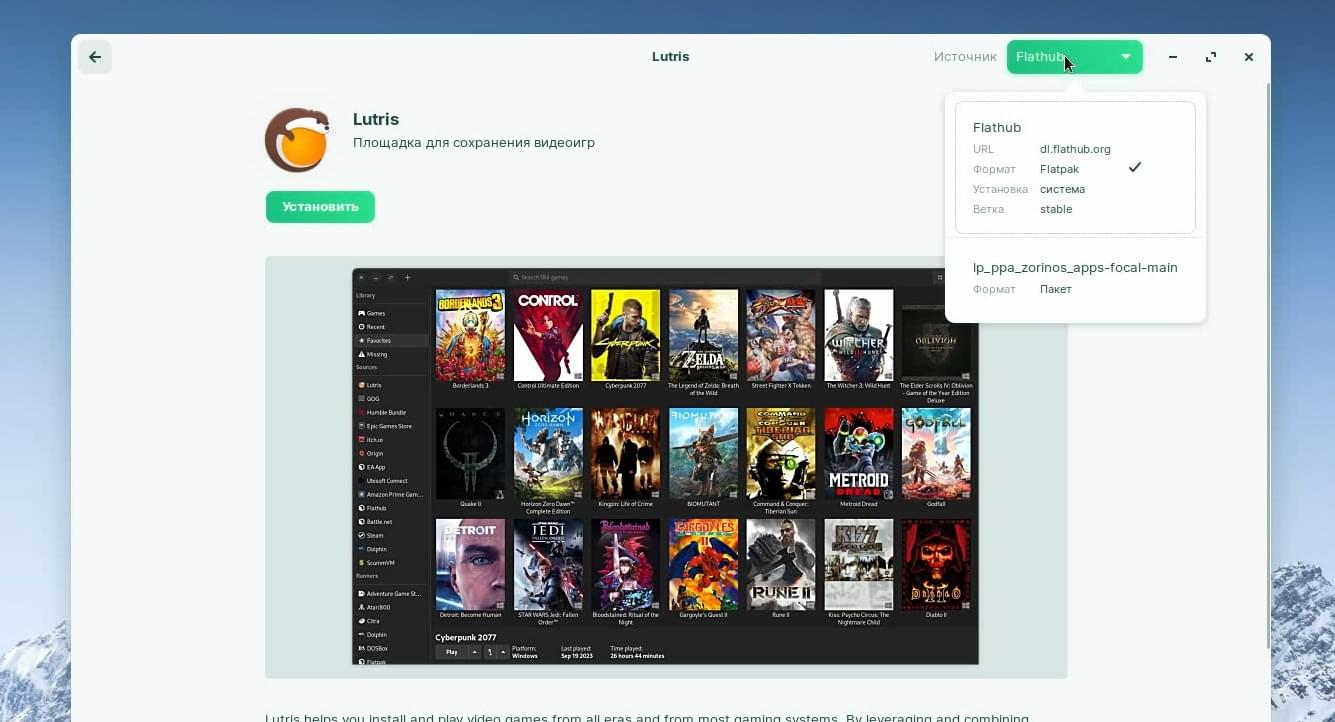
Task: Click the Площадка для сохранения видеоигр subtitle
Action: [474, 143]
